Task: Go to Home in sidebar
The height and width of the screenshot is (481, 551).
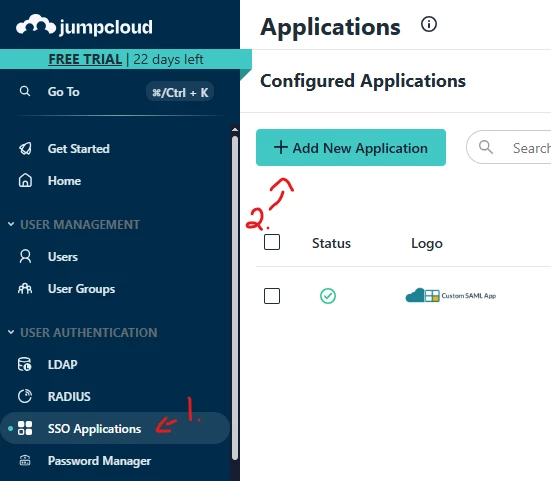Action: click(64, 181)
